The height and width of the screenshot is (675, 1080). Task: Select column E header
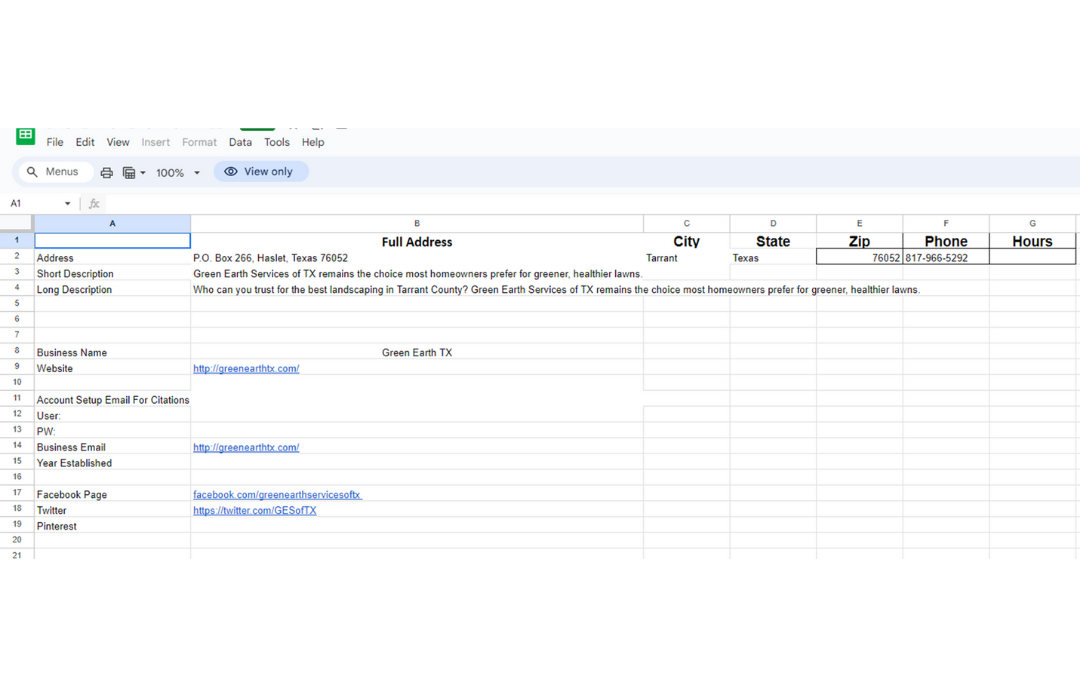click(x=860, y=223)
